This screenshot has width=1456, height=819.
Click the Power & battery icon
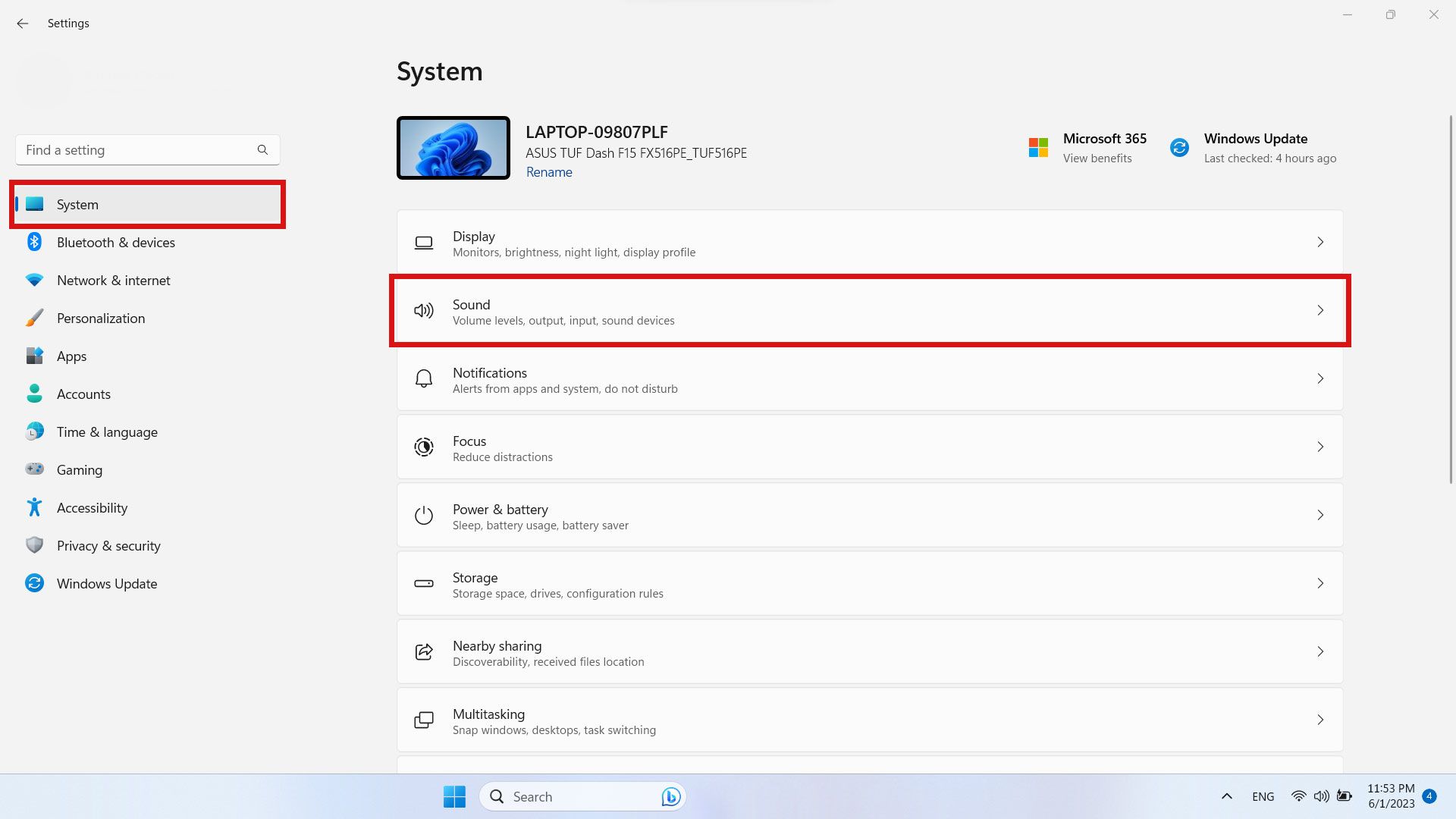[x=424, y=515]
